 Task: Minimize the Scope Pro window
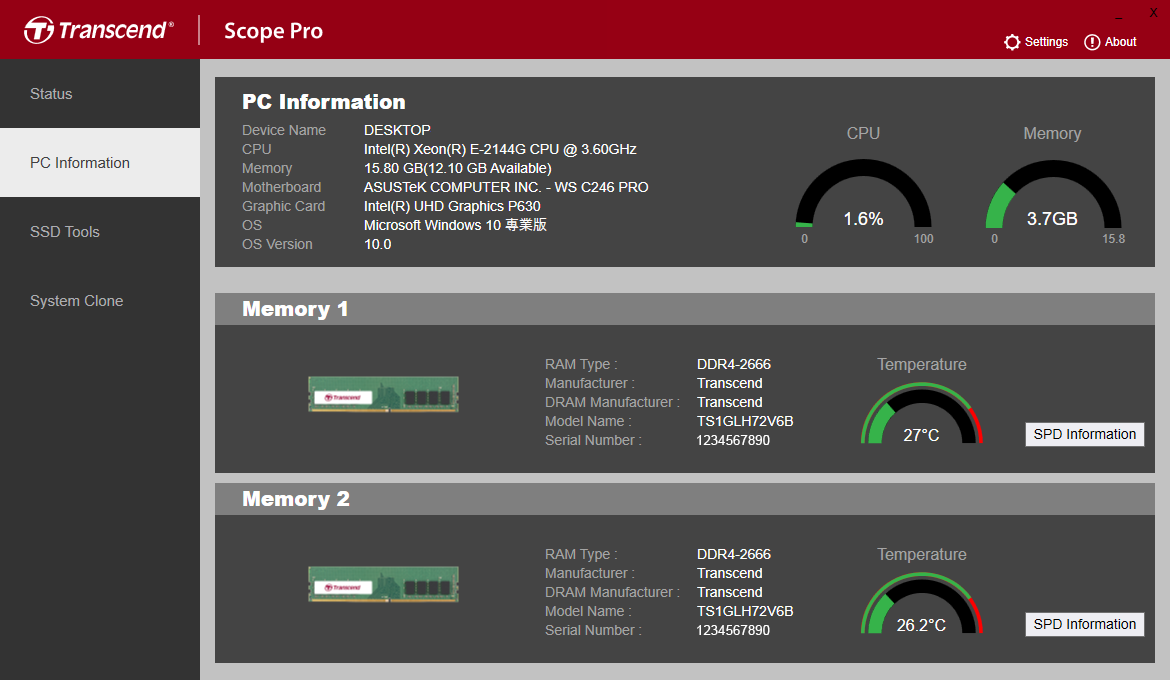(x=1119, y=17)
